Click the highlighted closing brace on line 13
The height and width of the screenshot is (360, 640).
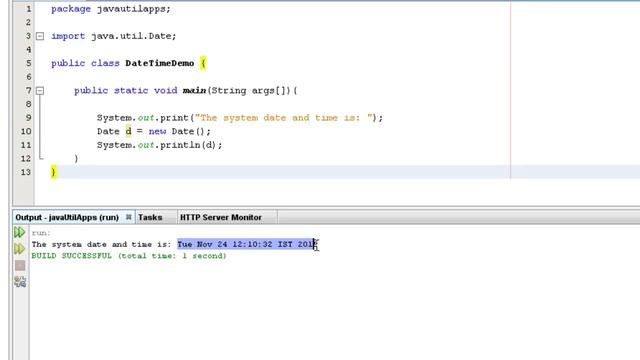(53, 172)
